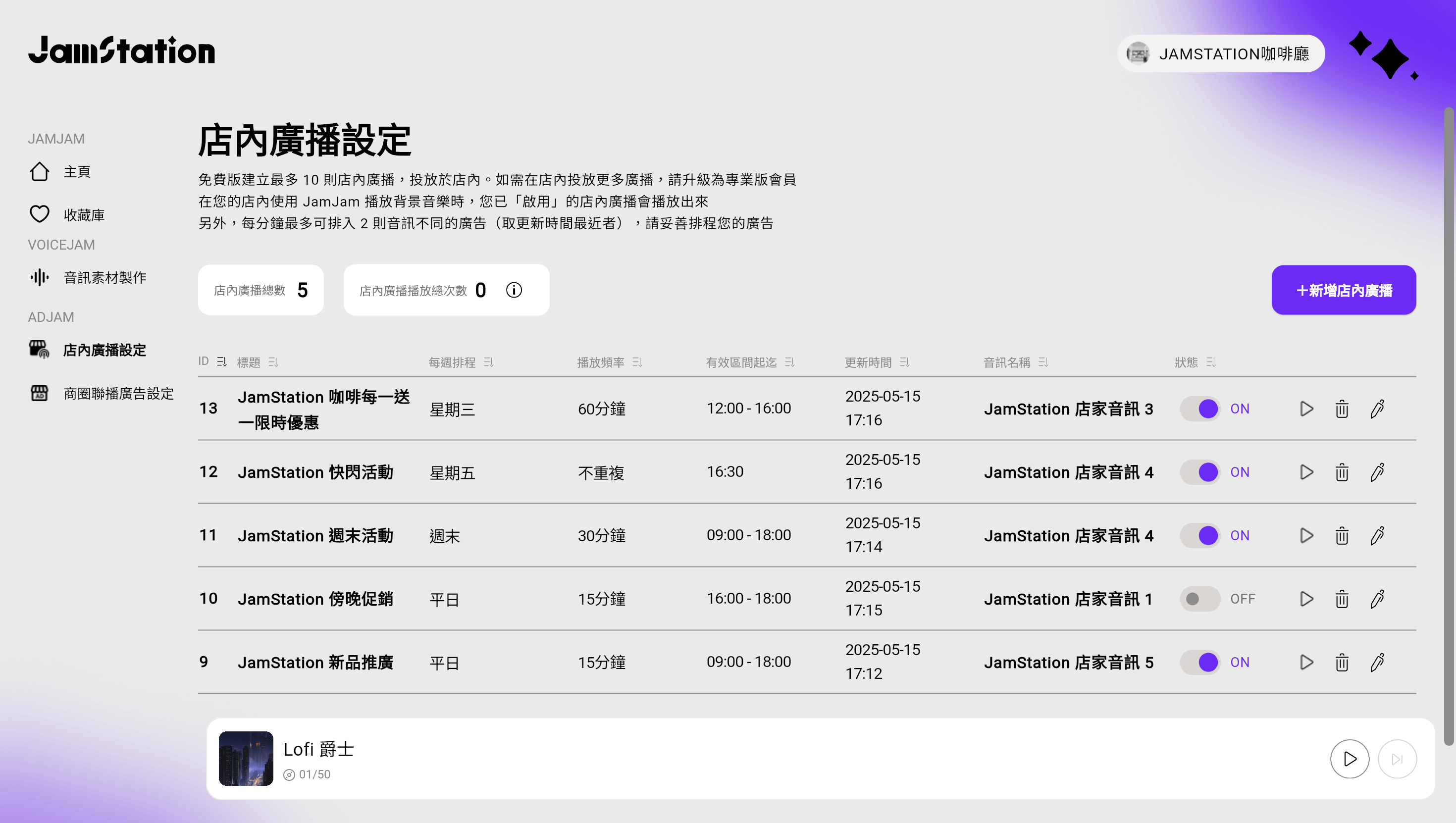This screenshot has width=1456, height=823.
Task: Click +新增店內廣播 button
Action: coord(1344,290)
